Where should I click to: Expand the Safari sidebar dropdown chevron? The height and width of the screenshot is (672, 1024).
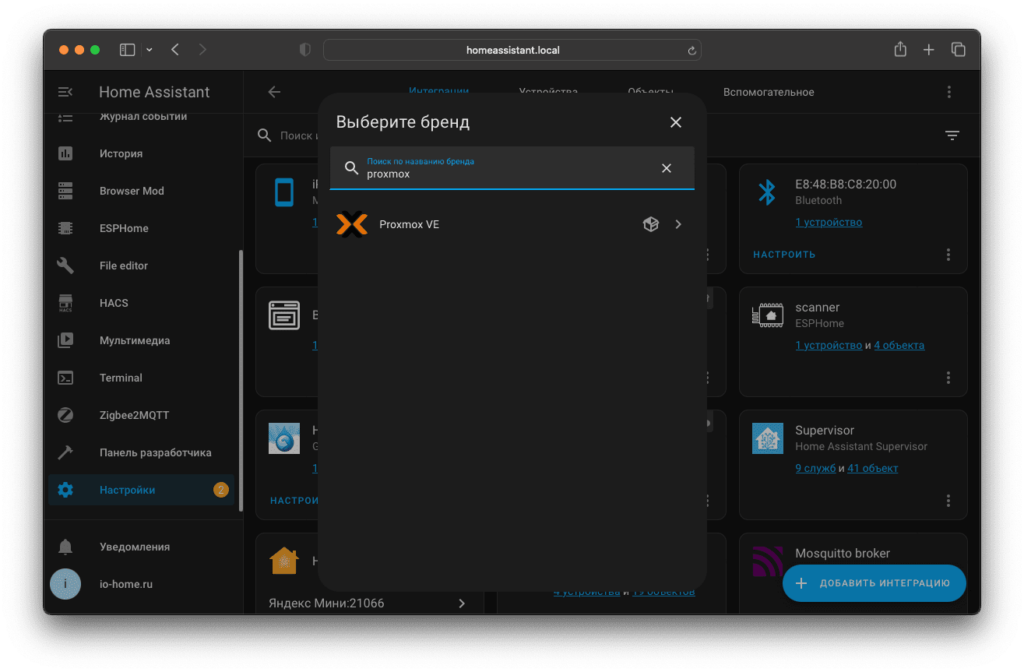[x=150, y=50]
